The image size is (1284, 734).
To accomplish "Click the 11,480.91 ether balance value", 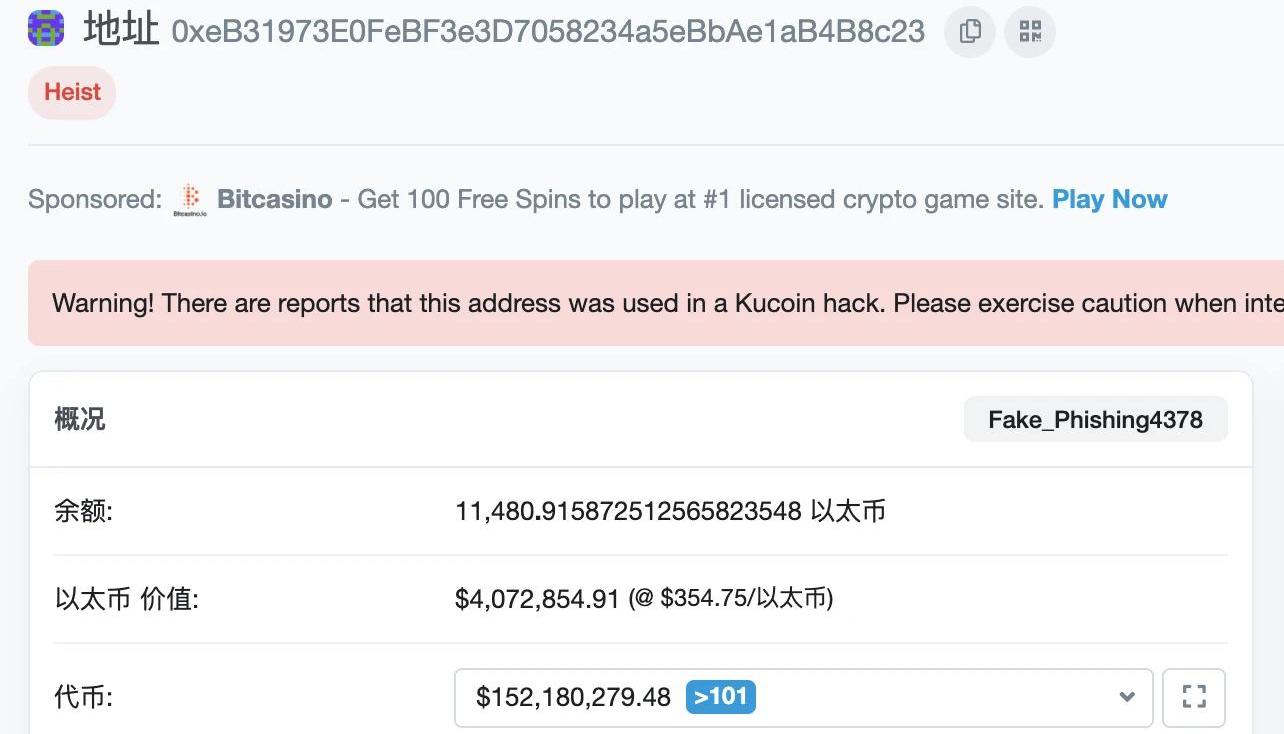I will 628,511.
